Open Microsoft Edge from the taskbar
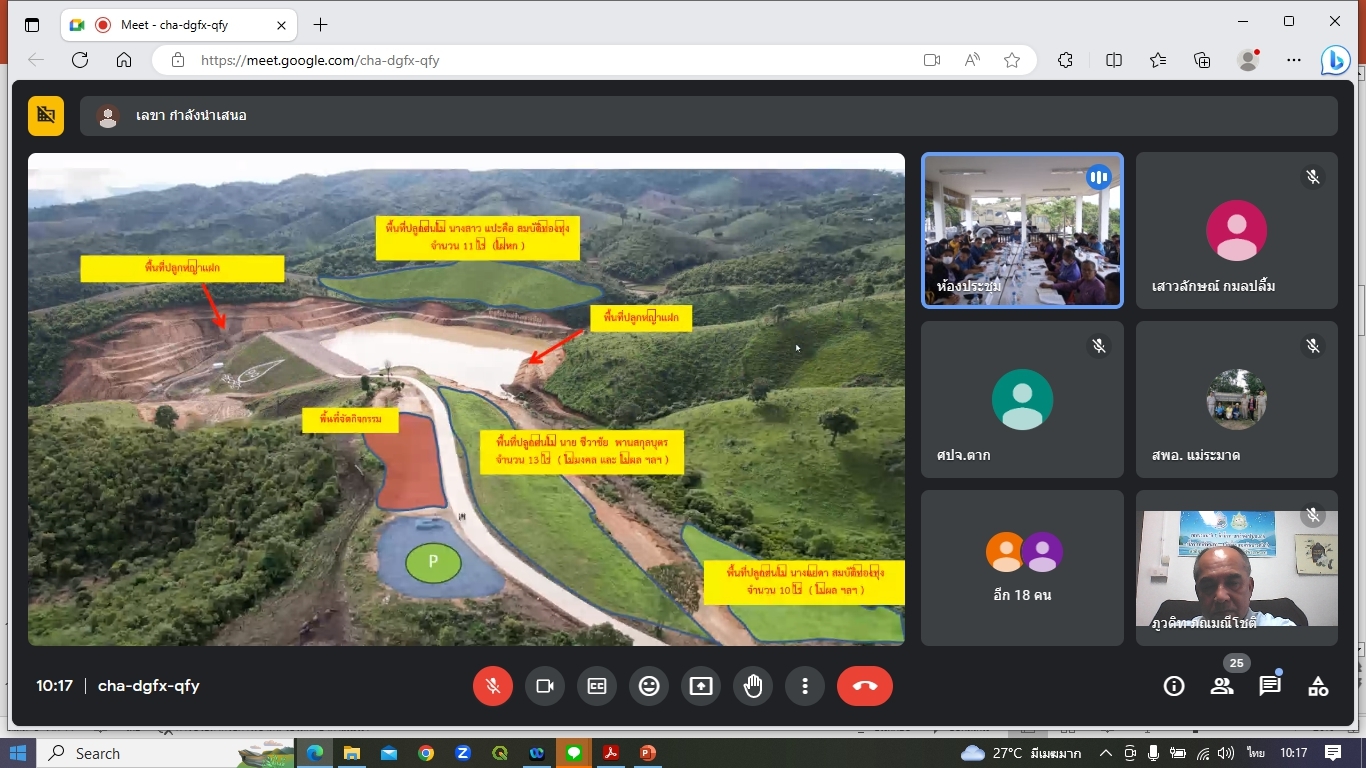The image size is (1366, 768). tap(315, 753)
